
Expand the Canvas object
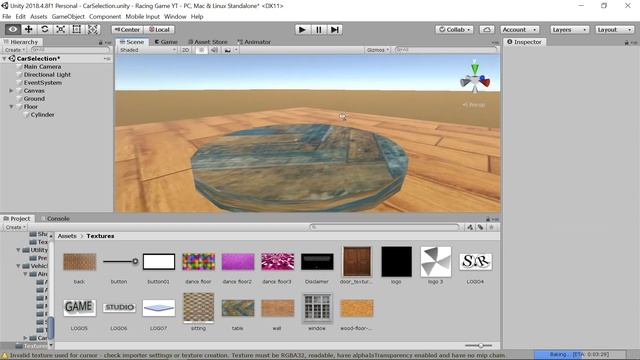pyautogui.click(x=11, y=91)
